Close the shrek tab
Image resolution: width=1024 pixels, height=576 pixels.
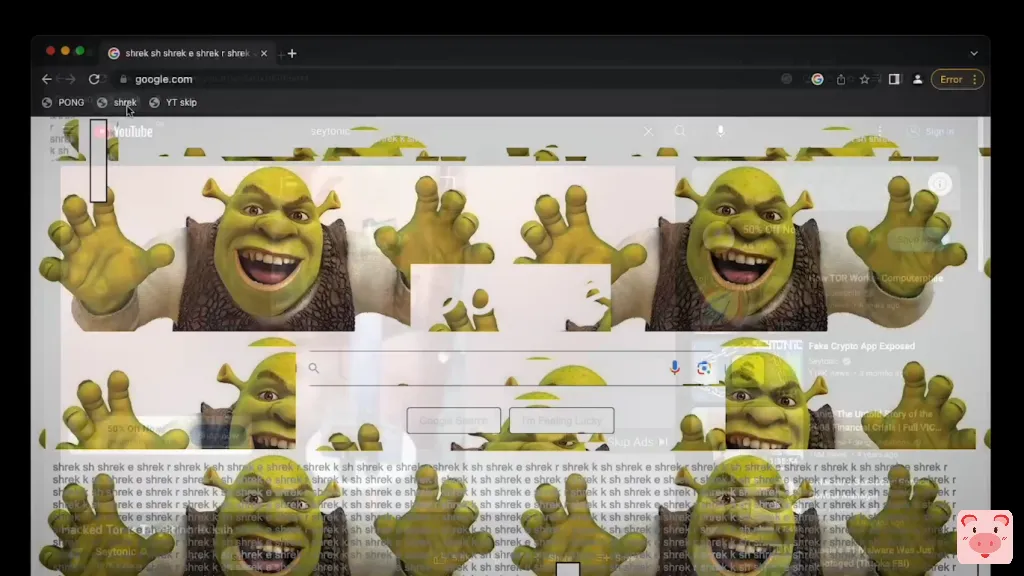(264, 54)
